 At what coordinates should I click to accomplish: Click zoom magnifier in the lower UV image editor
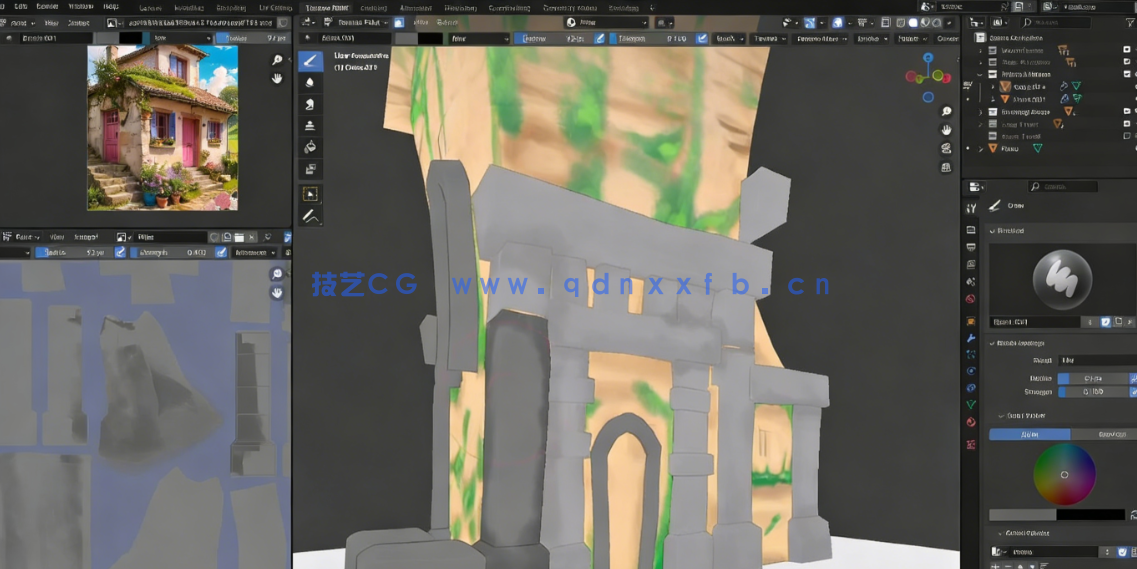coord(277,274)
